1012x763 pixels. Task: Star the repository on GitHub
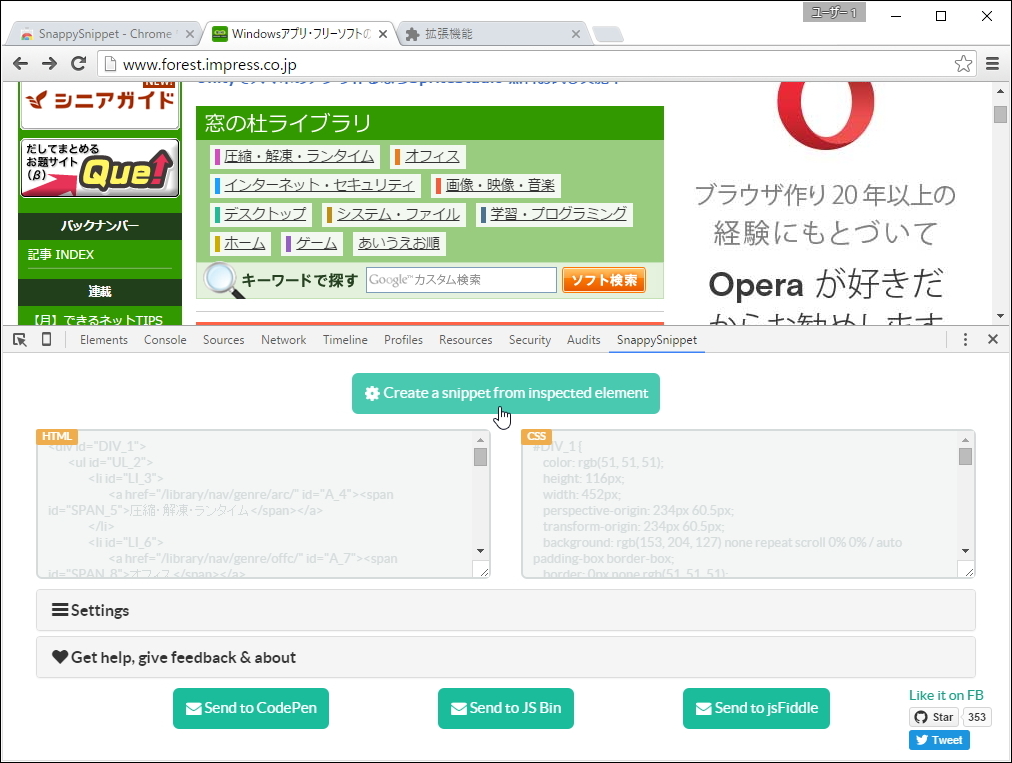click(x=932, y=716)
